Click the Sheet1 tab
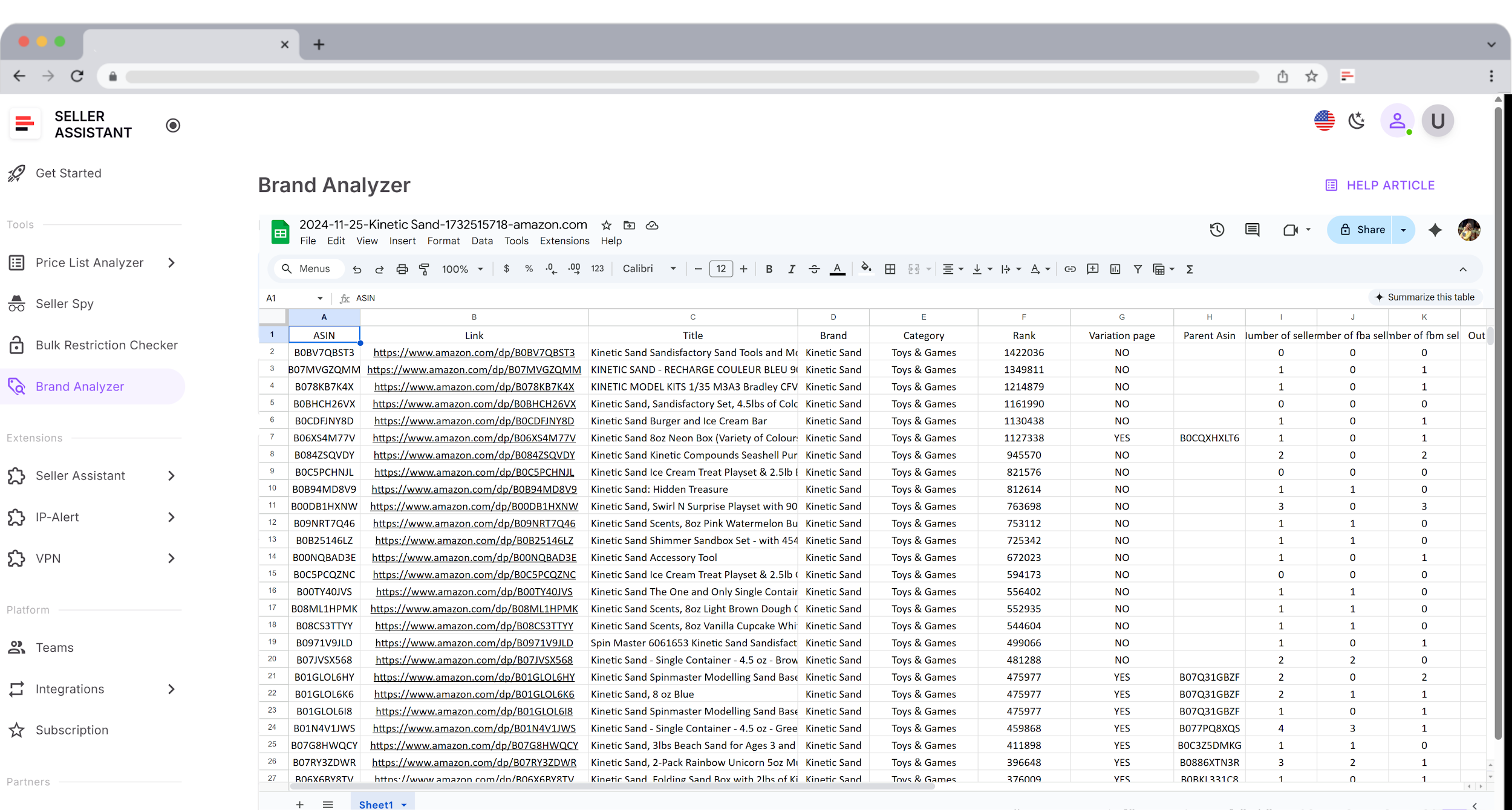This screenshot has width=1512, height=810. (x=377, y=804)
